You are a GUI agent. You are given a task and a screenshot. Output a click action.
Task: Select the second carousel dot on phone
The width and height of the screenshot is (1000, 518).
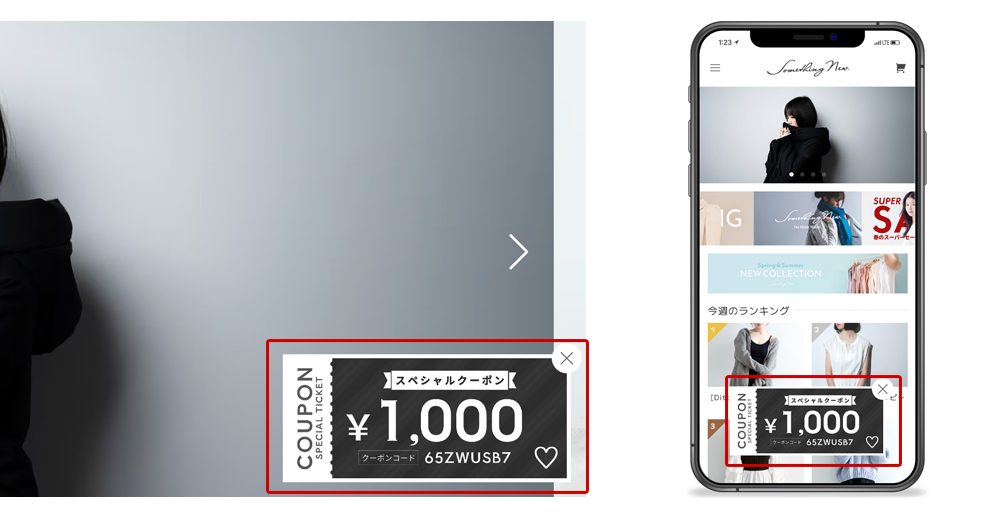coord(802,174)
